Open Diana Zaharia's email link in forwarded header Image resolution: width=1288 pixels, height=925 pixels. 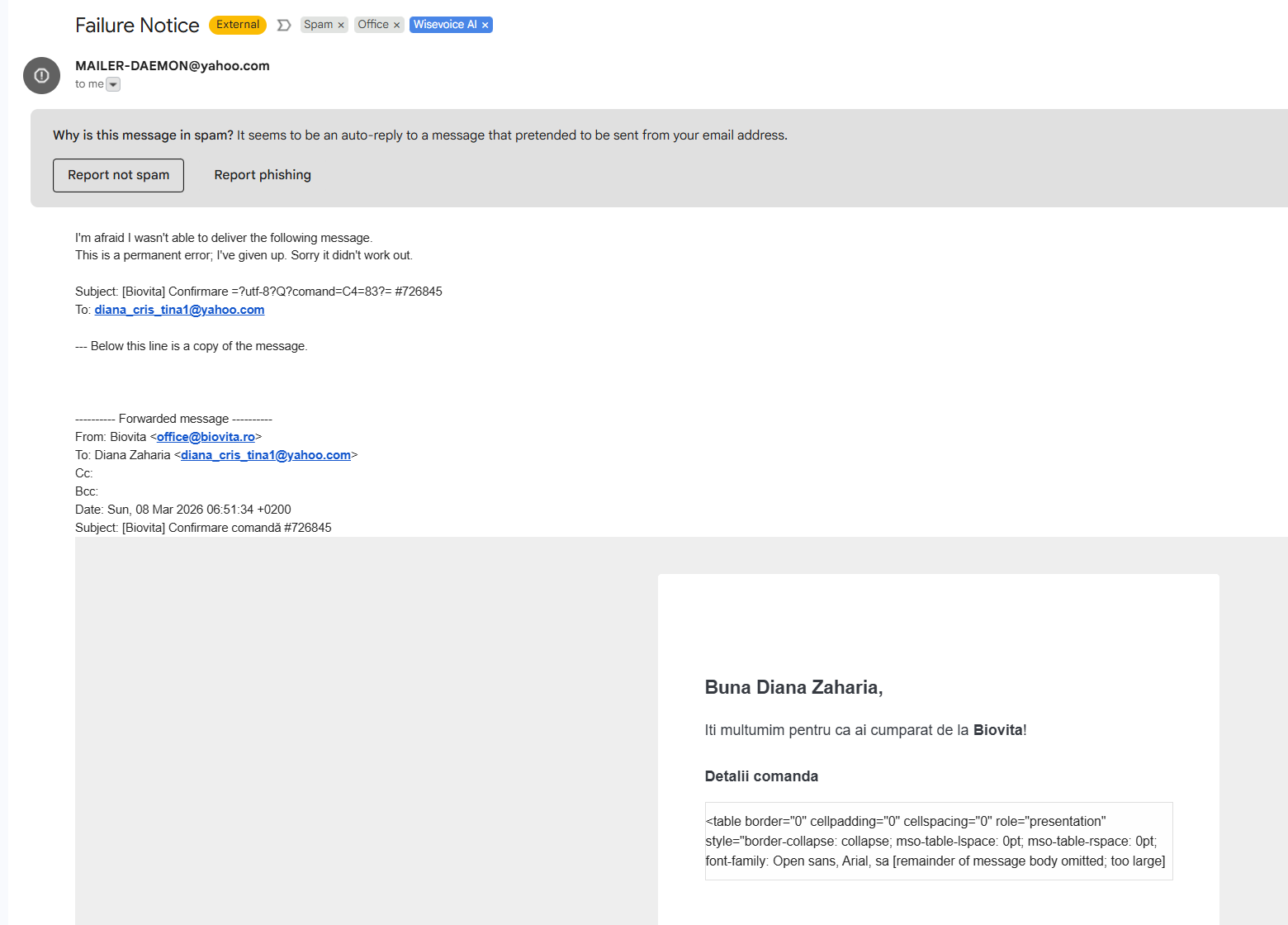pos(266,455)
